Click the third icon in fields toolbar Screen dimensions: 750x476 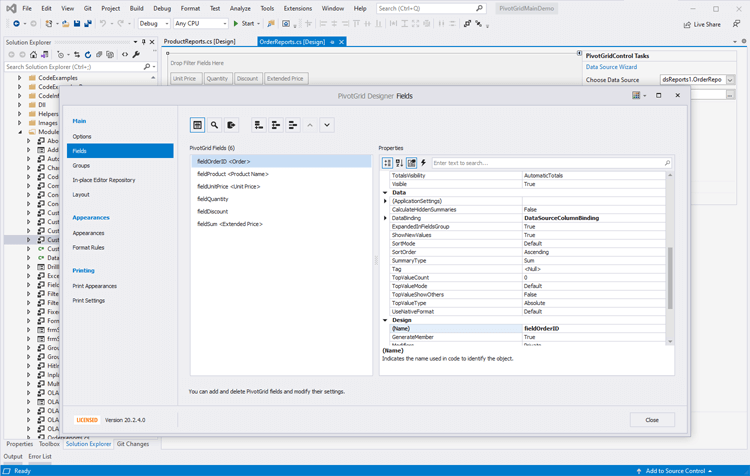coord(231,125)
